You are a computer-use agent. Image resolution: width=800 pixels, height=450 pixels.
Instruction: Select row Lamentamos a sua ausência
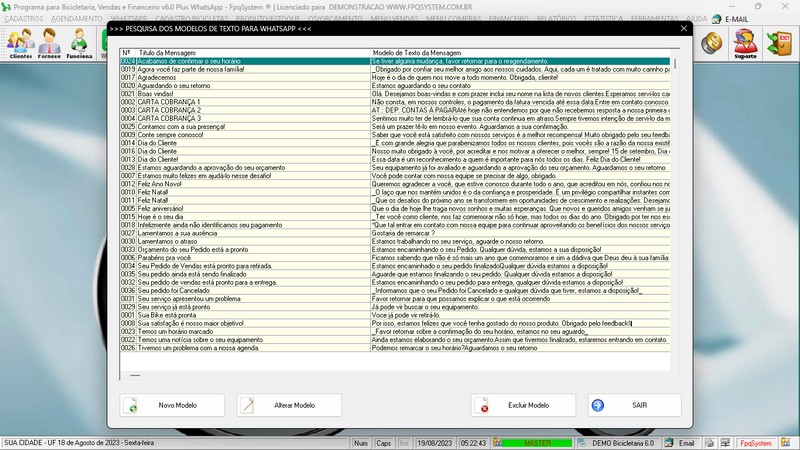[x=395, y=233]
